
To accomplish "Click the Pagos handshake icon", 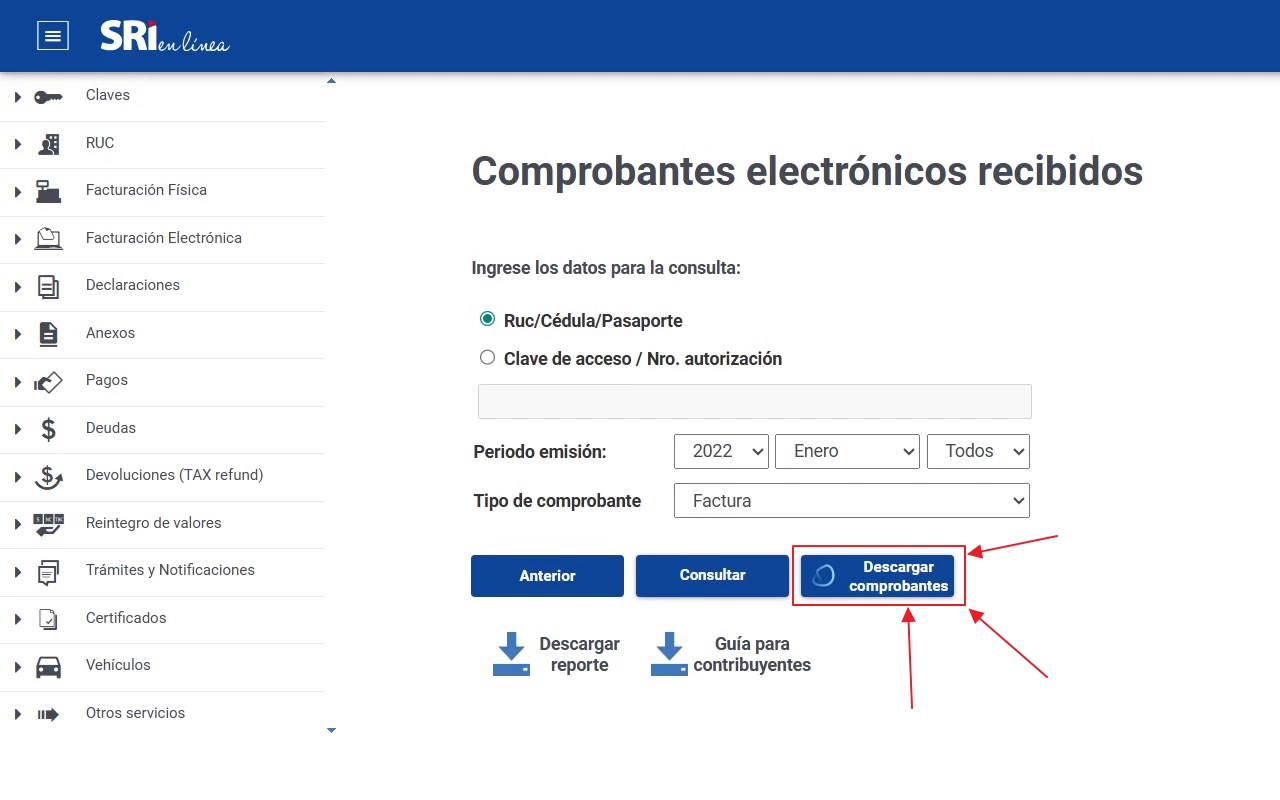I will click(x=48, y=381).
